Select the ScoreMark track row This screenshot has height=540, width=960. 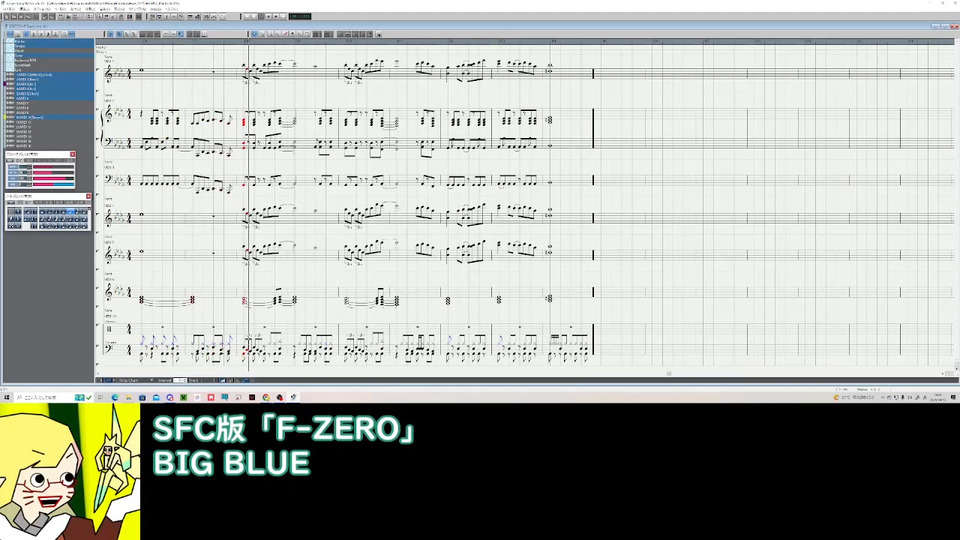(x=54, y=66)
